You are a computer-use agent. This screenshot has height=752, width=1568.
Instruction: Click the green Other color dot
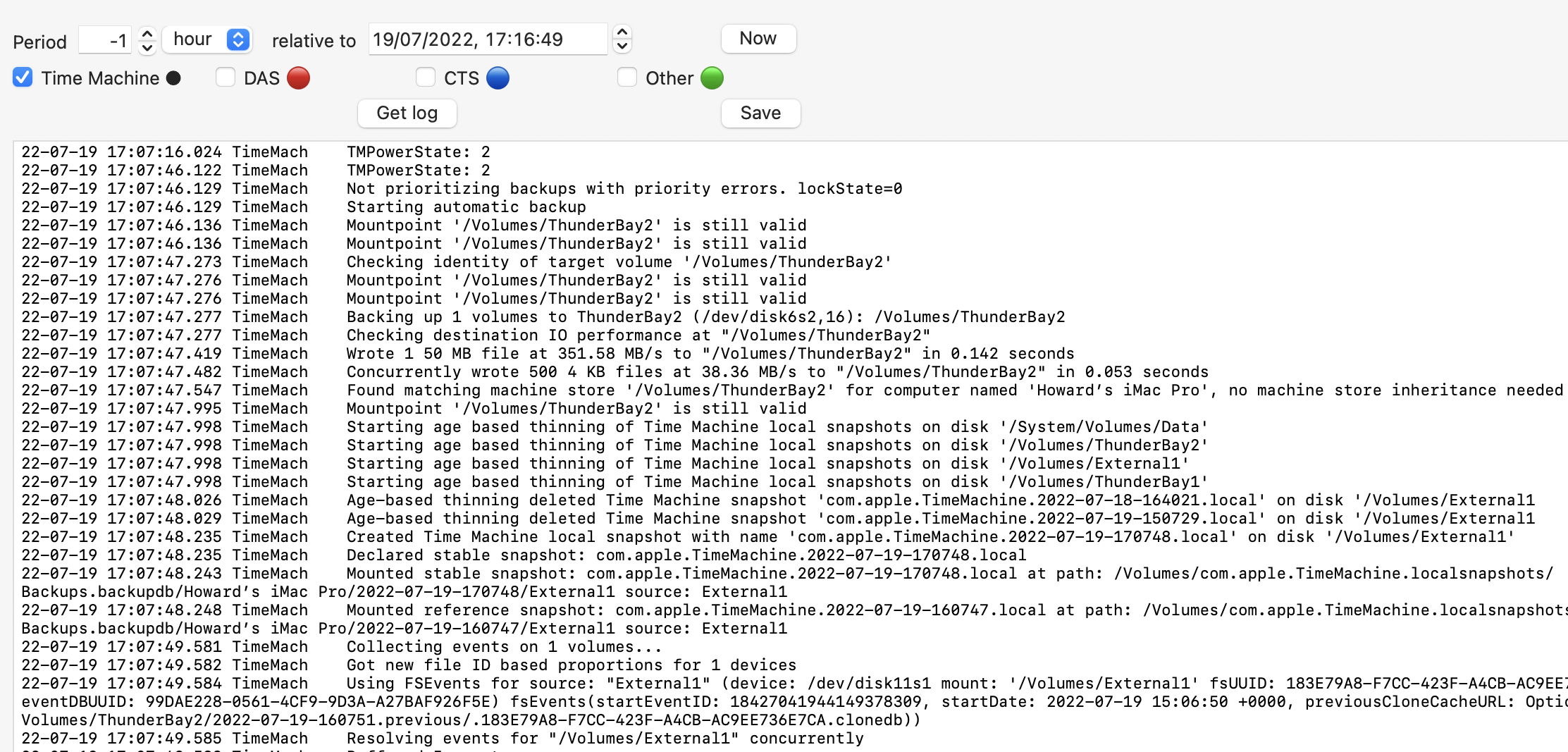click(712, 78)
